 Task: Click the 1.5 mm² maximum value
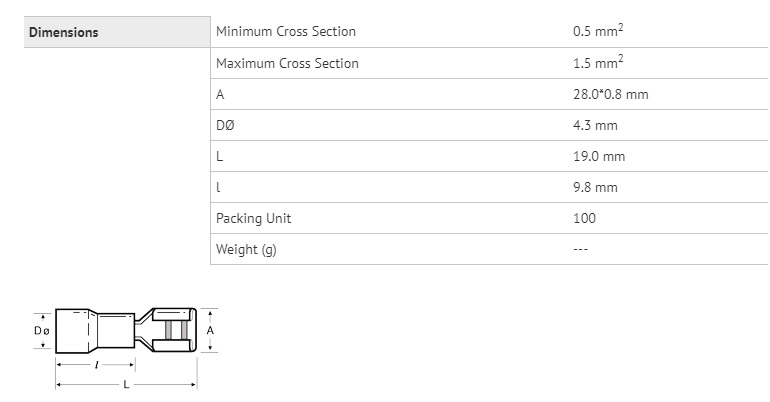[x=598, y=62]
